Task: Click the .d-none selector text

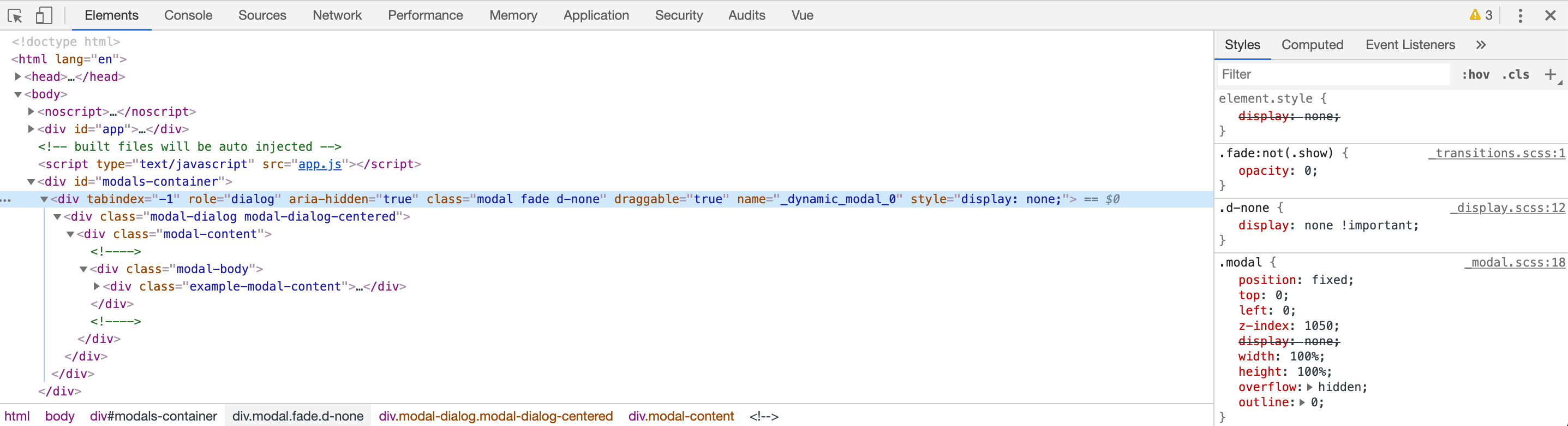Action: 1245,208
